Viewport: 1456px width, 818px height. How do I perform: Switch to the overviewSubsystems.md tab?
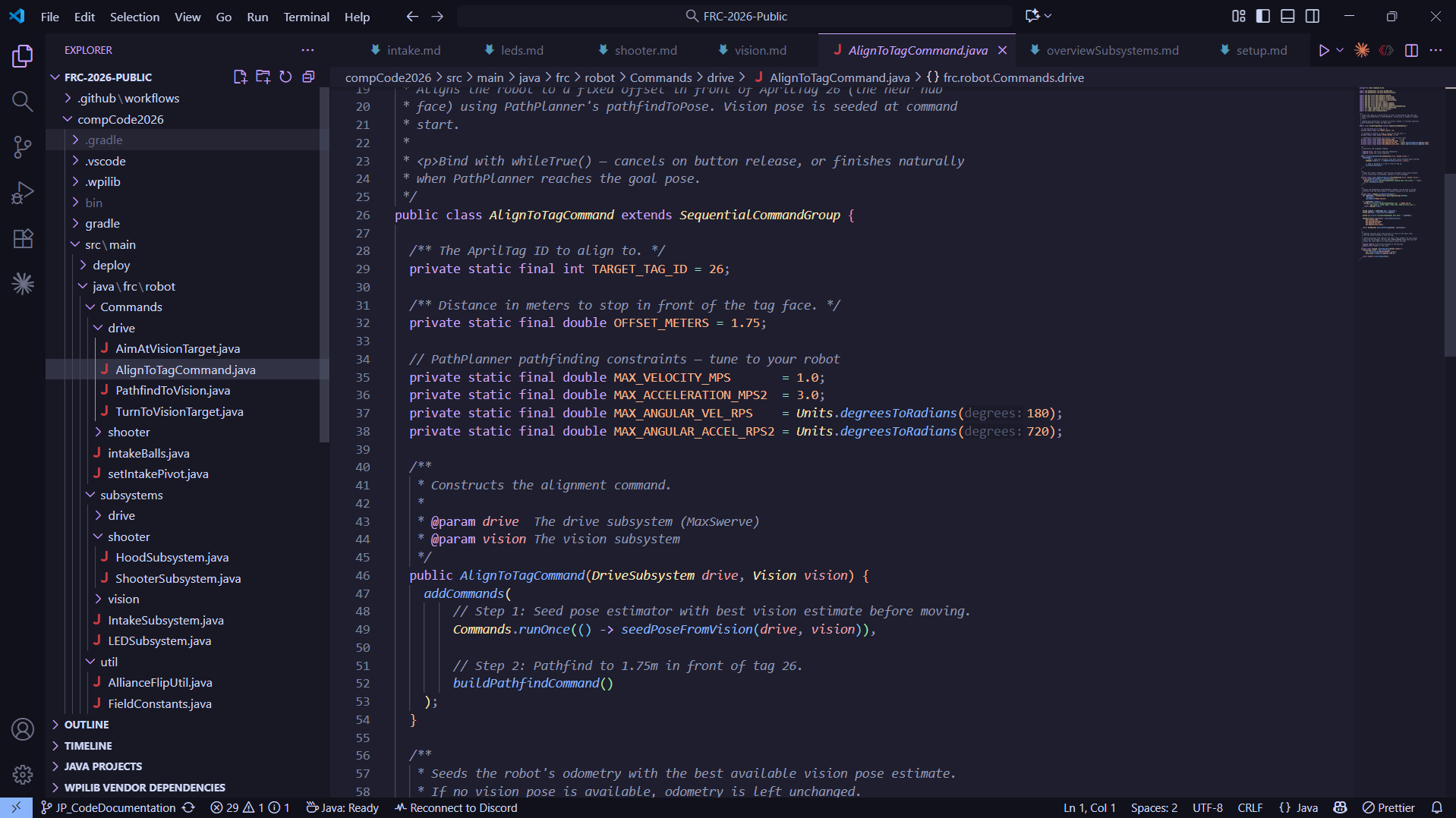click(1105, 50)
